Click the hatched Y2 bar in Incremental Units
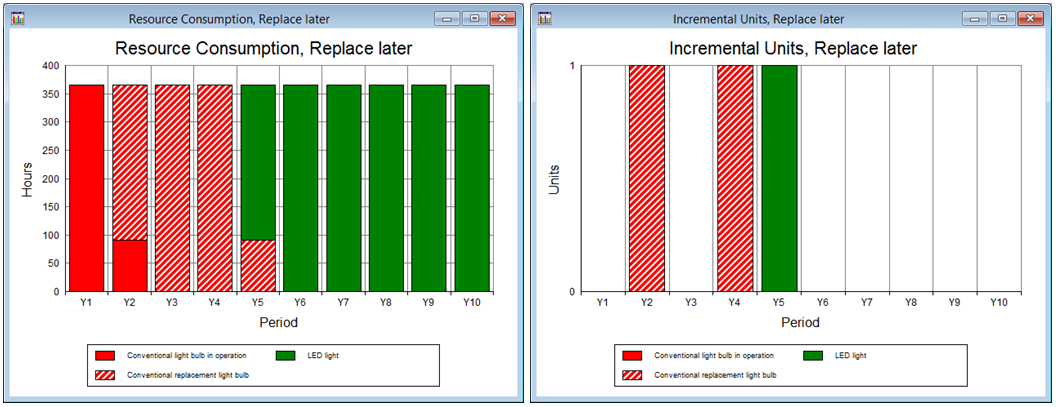The image size is (1056, 407). click(x=647, y=179)
